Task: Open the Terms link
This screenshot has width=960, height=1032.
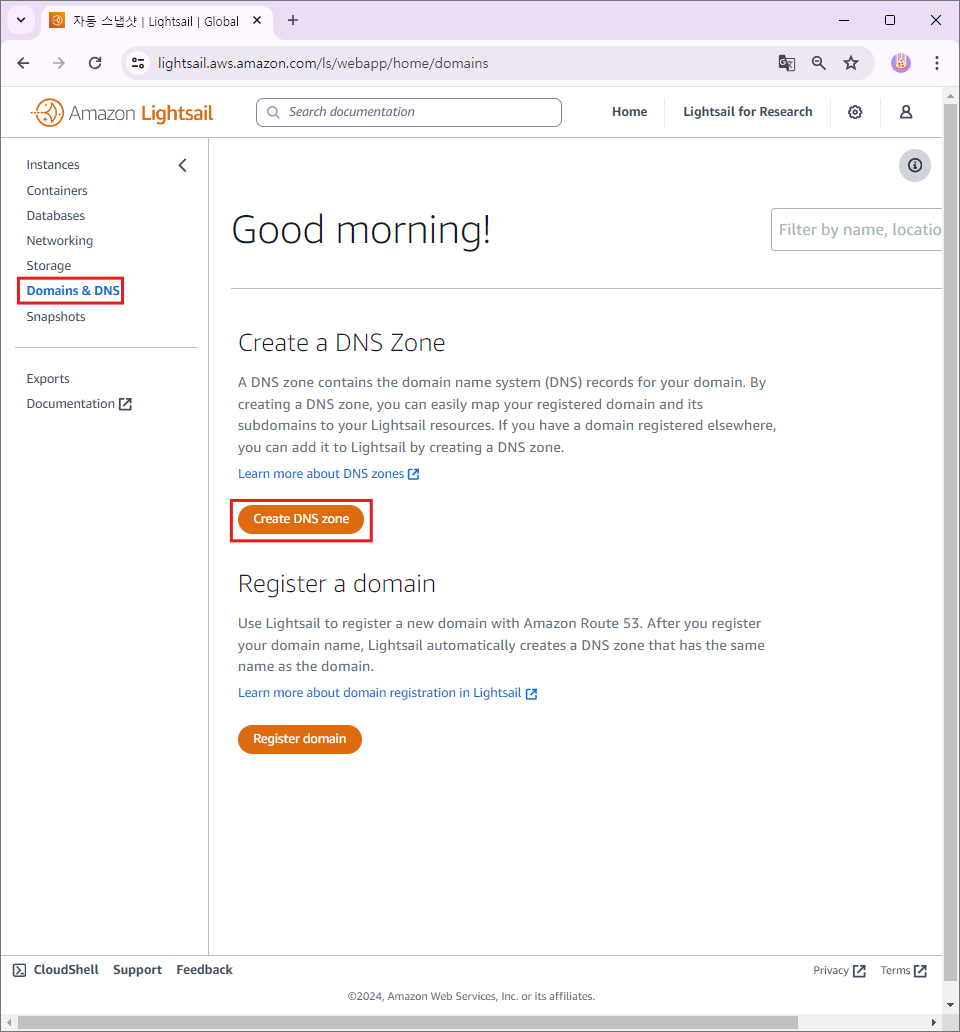Action: tap(903, 970)
